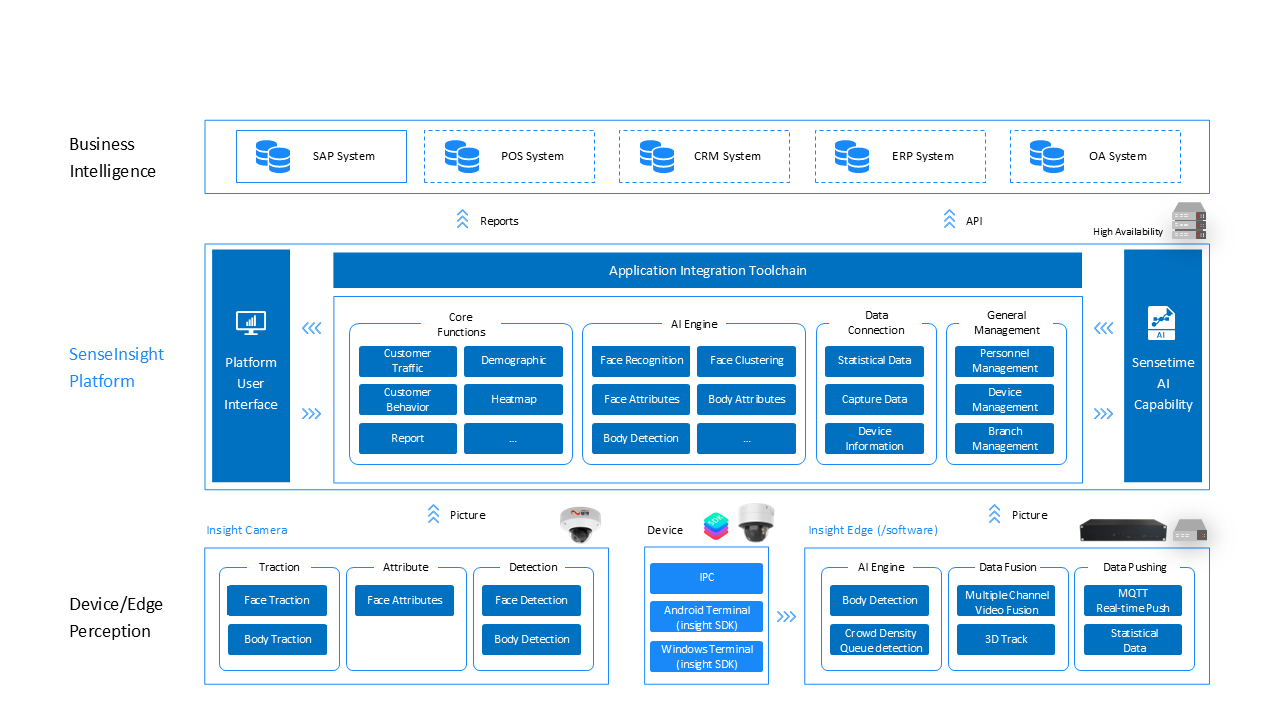Expand the Reports upward chevron arrows

pos(462,220)
